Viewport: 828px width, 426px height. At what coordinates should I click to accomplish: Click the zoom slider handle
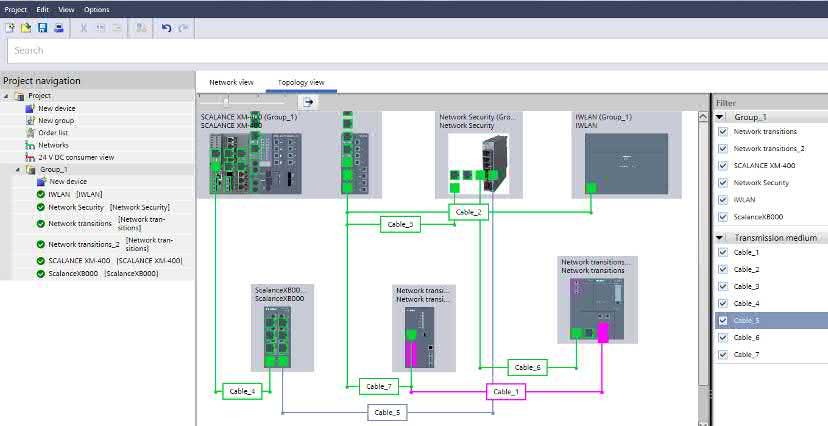pyautogui.click(x=227, y=101)
